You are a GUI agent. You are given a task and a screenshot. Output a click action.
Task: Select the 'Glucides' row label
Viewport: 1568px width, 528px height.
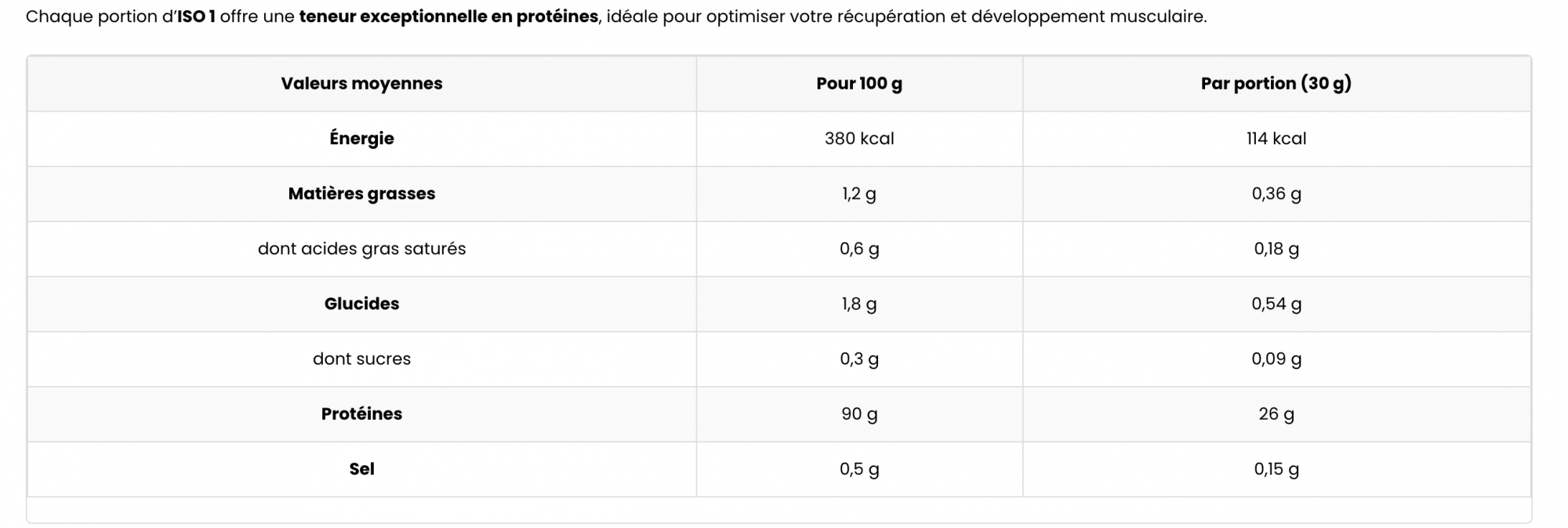pos(361,304)
